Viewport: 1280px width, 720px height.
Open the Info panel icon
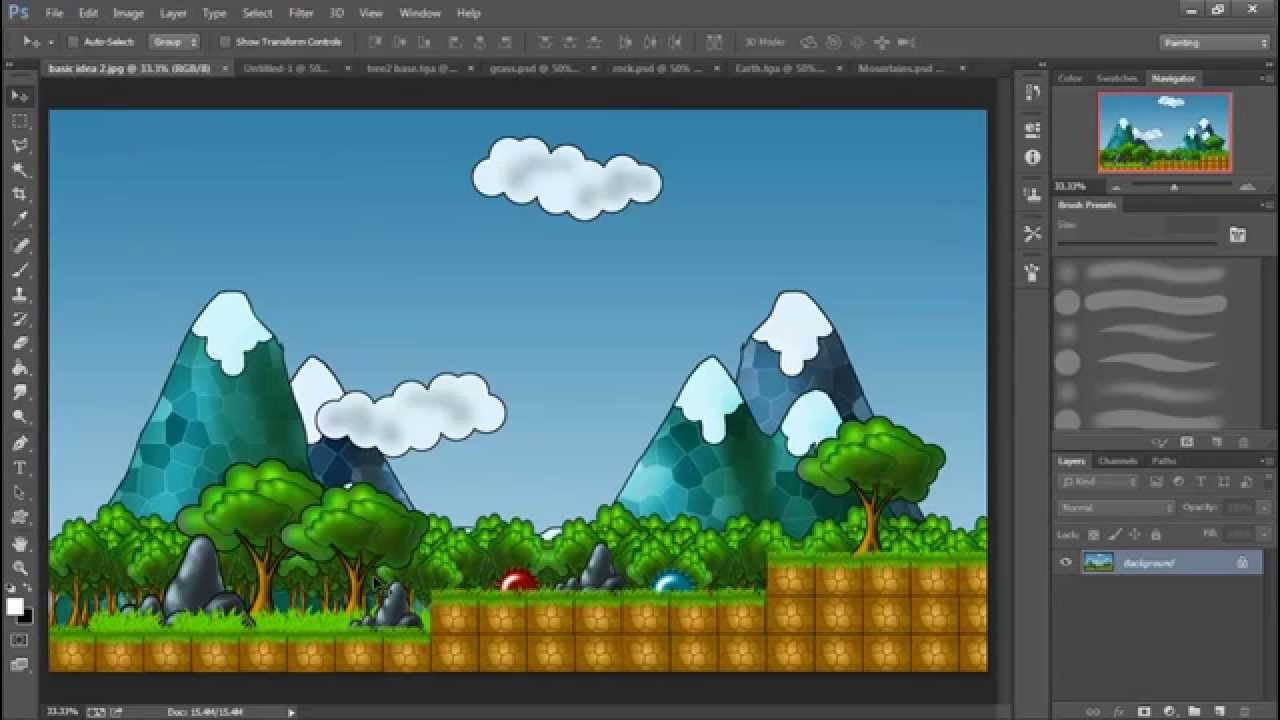(x=1033, y=157)
